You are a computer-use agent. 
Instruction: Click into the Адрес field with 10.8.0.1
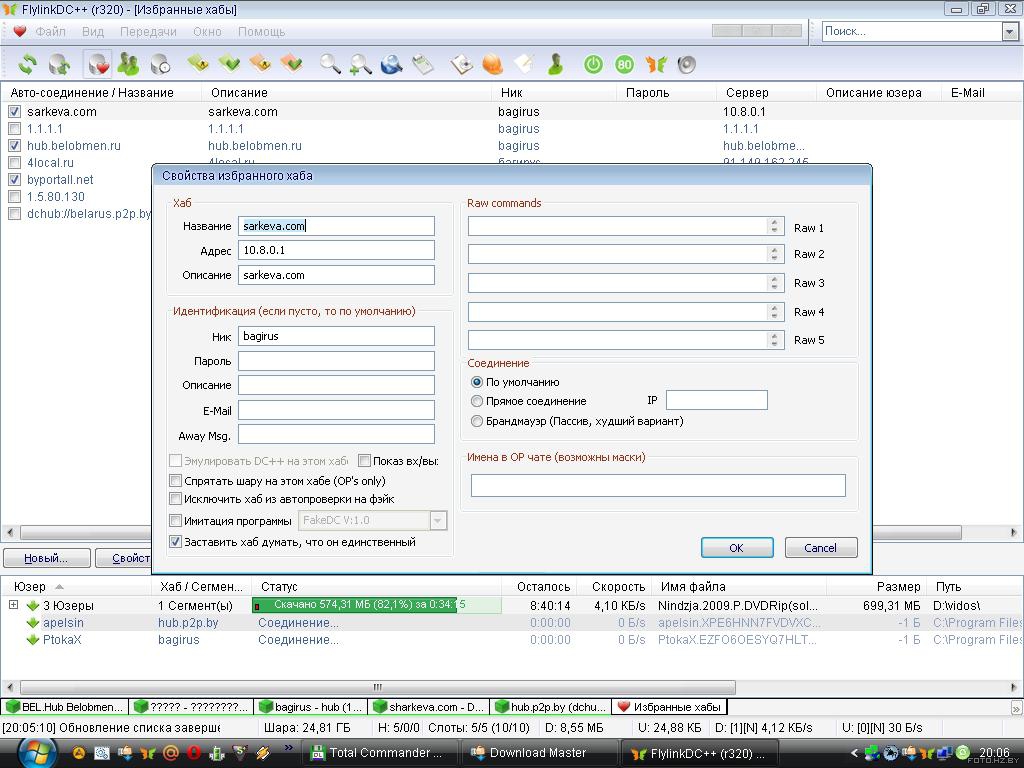[336, 250]
